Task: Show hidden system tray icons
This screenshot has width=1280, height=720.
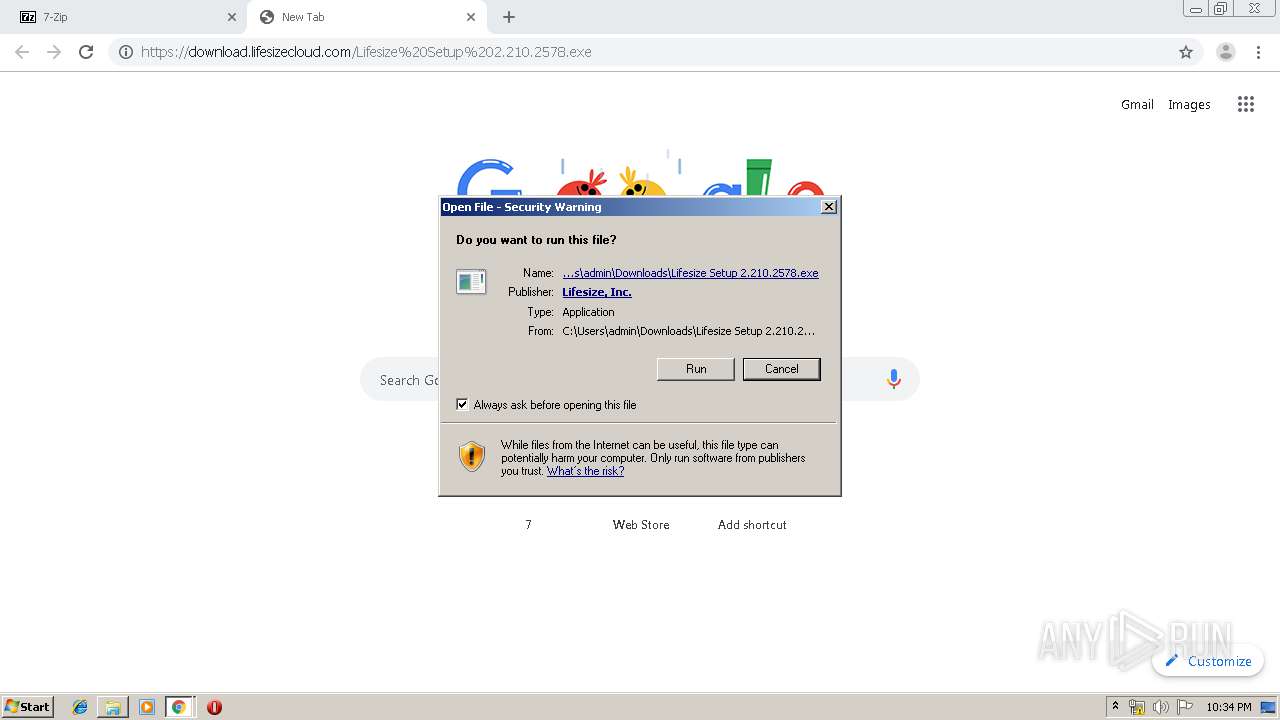Action: coord(1116,707)
